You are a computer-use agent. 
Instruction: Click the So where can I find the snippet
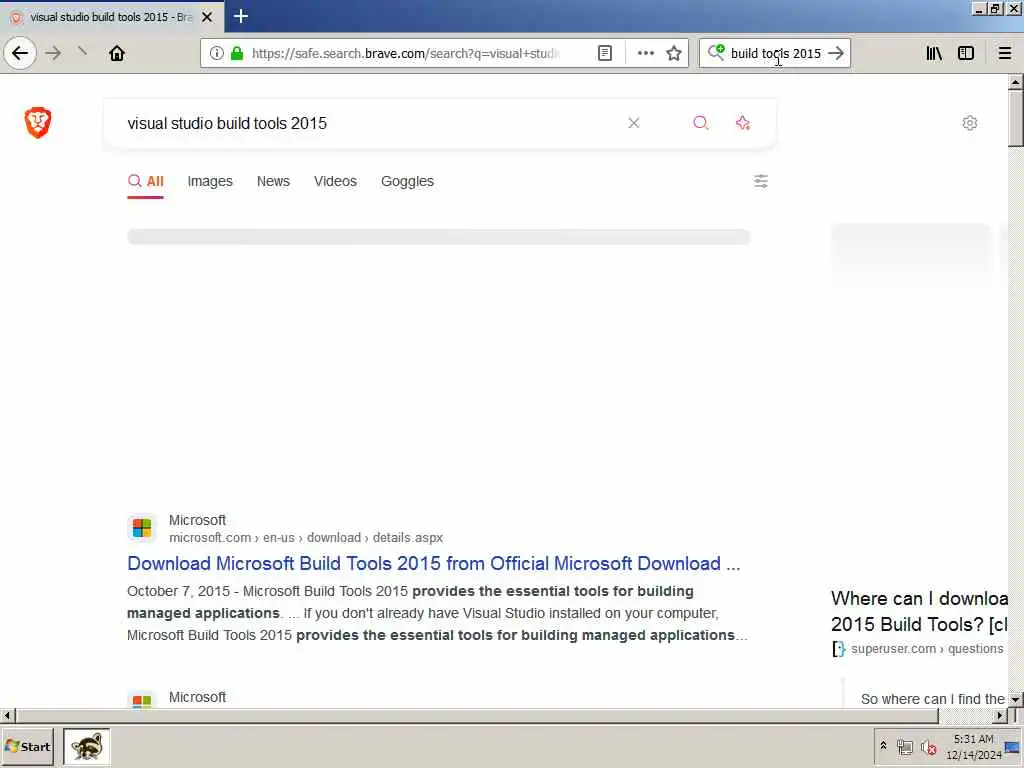933,699
